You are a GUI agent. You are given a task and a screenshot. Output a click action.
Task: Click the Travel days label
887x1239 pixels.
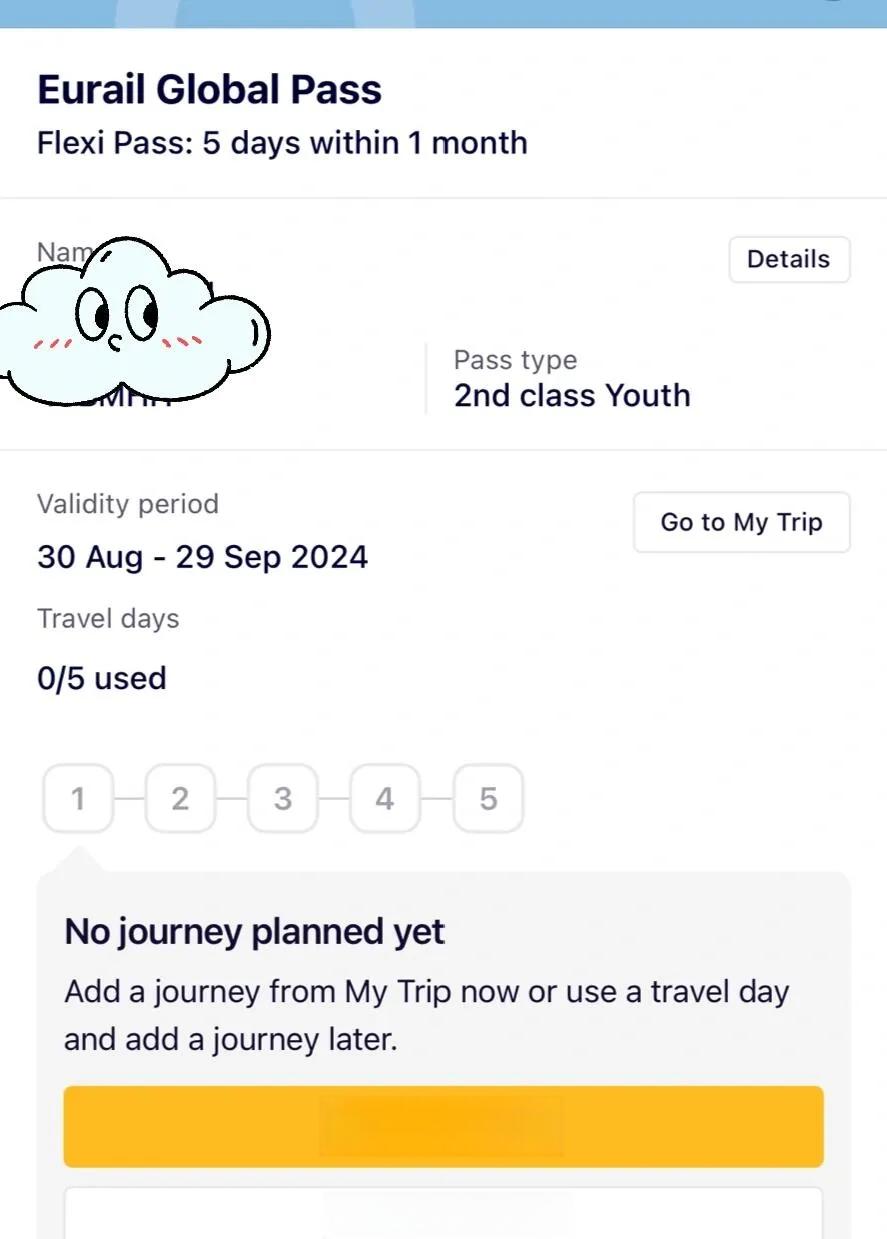point(108,619)
